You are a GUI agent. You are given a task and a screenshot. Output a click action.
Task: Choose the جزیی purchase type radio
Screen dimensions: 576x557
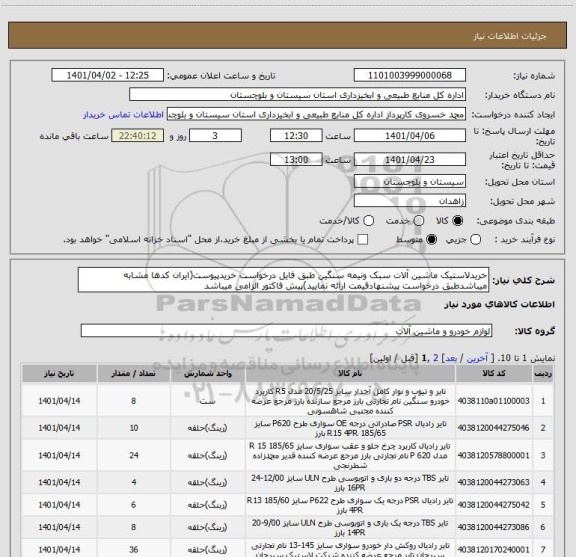tap(475, 240)
